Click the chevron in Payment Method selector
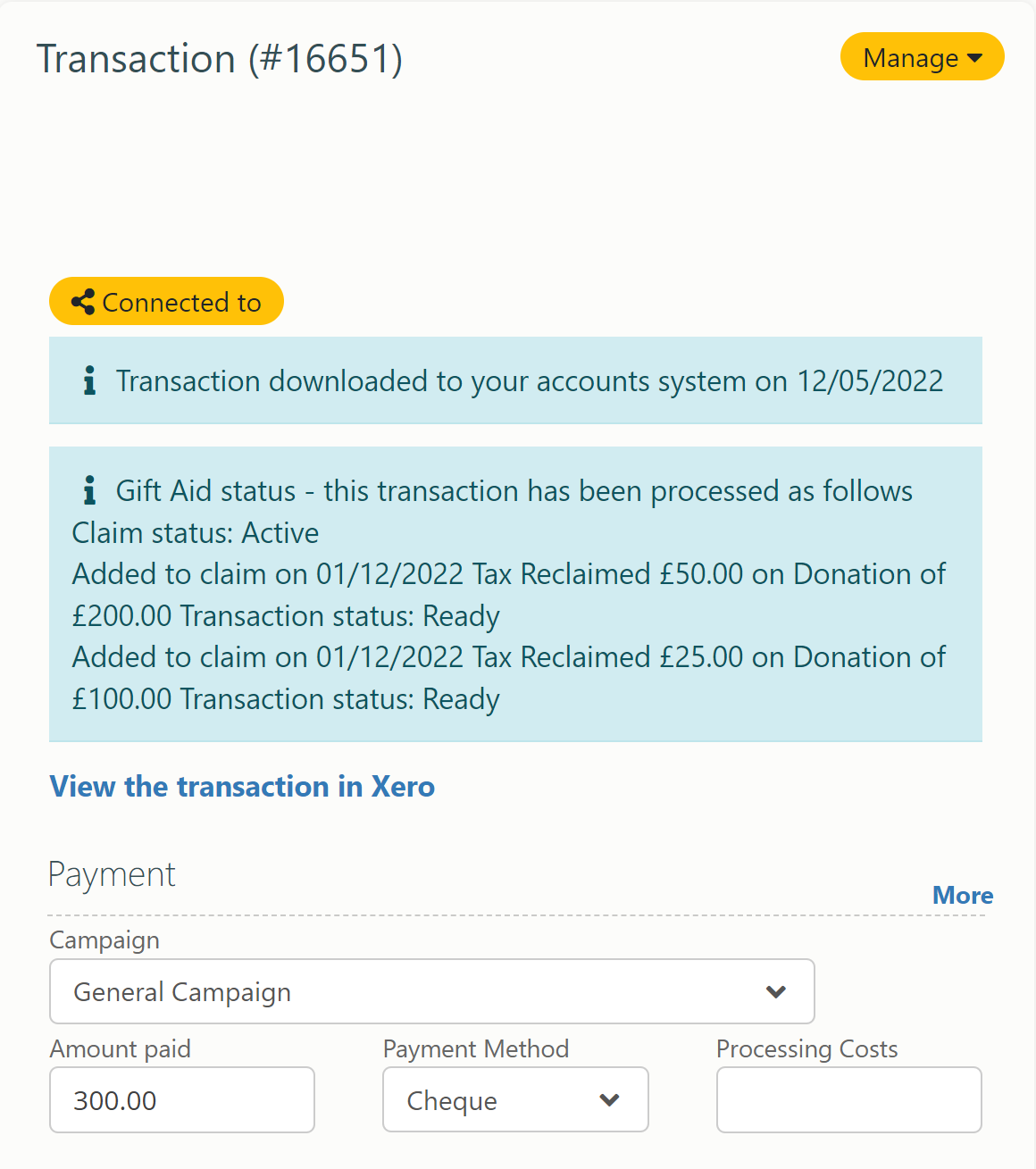This screenshot has height=1169, width=1036. (x=610, y=1100)
